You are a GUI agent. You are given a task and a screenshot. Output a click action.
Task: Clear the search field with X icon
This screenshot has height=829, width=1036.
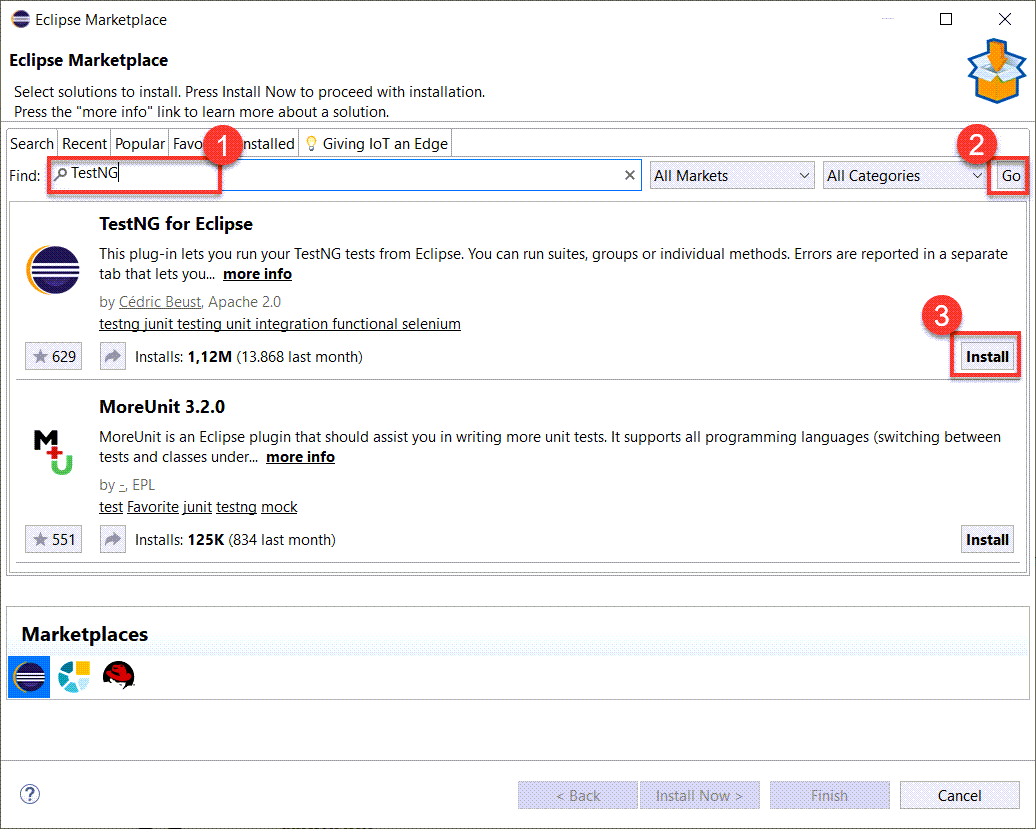630,175
